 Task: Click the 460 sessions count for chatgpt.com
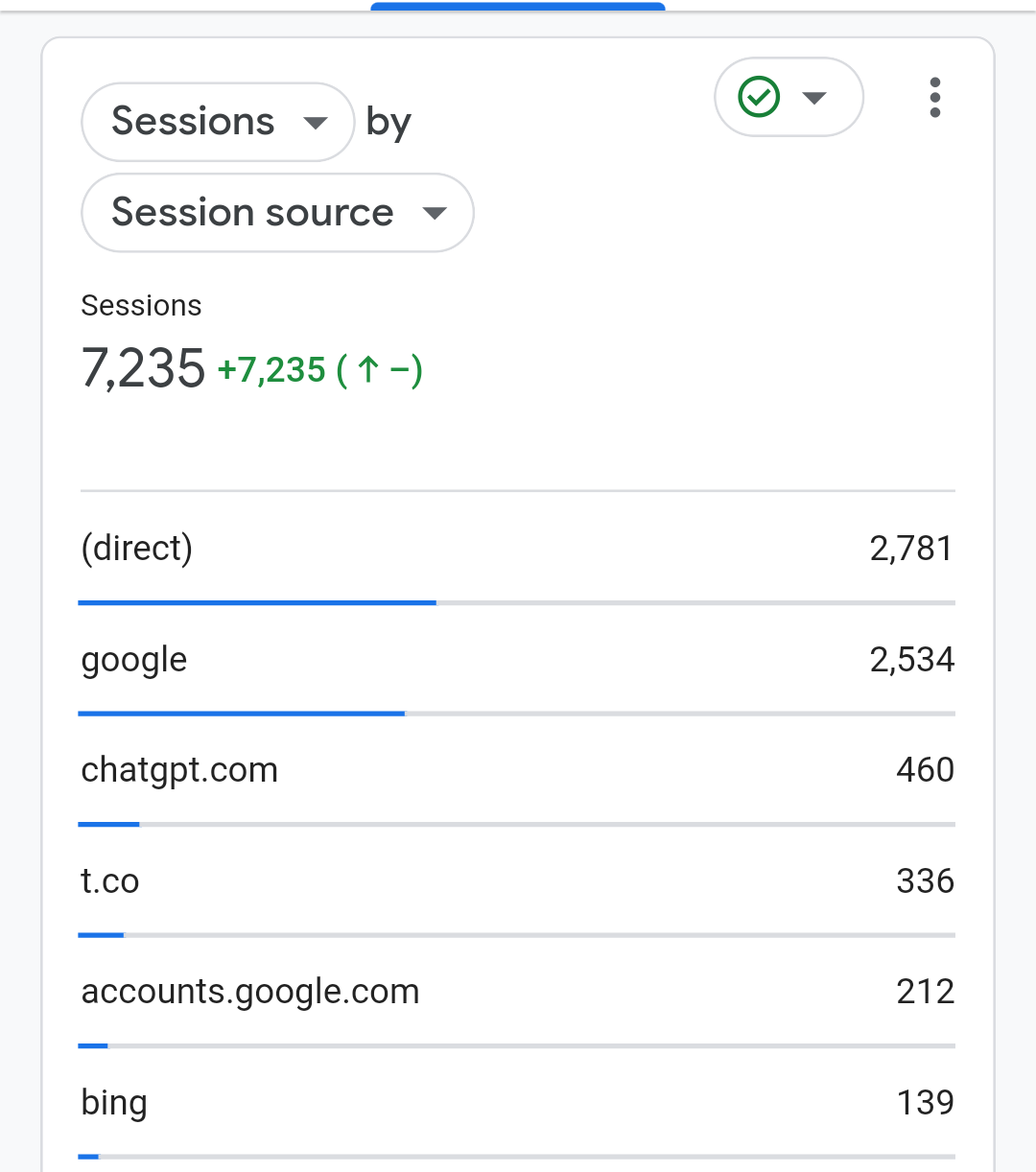tap(925, 770)
